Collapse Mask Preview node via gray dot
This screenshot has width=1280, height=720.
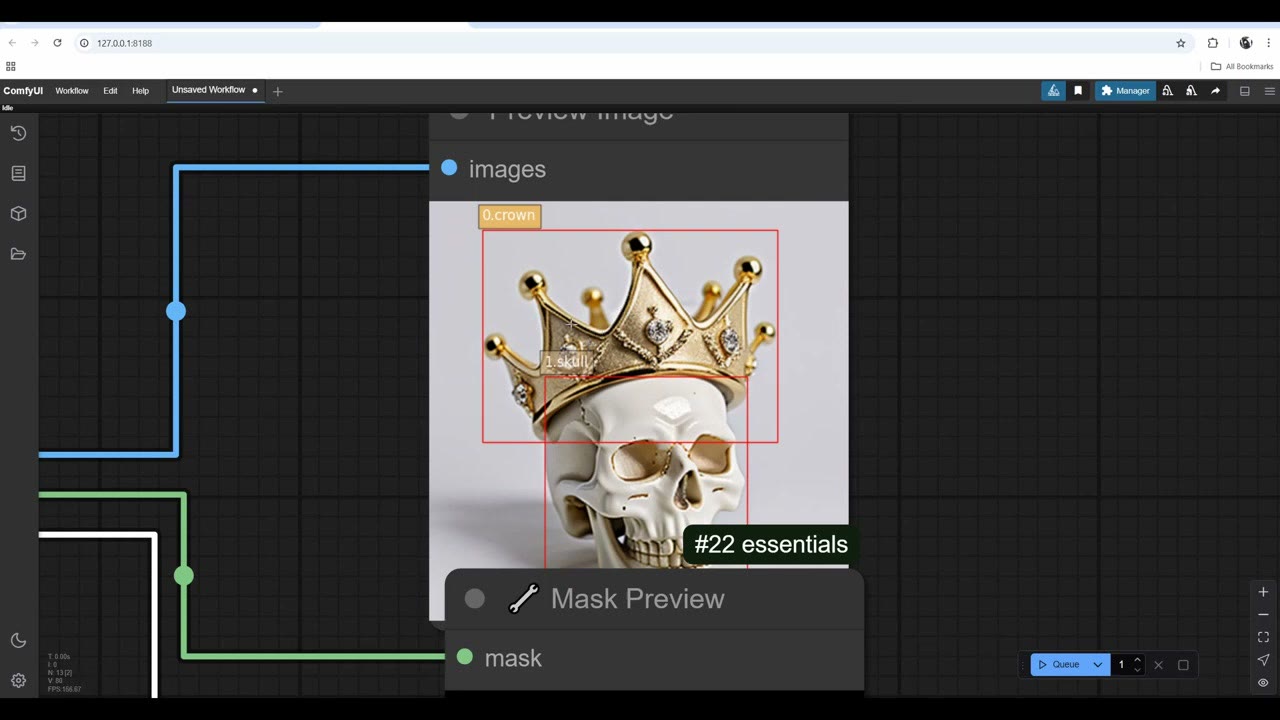[475, 598]
